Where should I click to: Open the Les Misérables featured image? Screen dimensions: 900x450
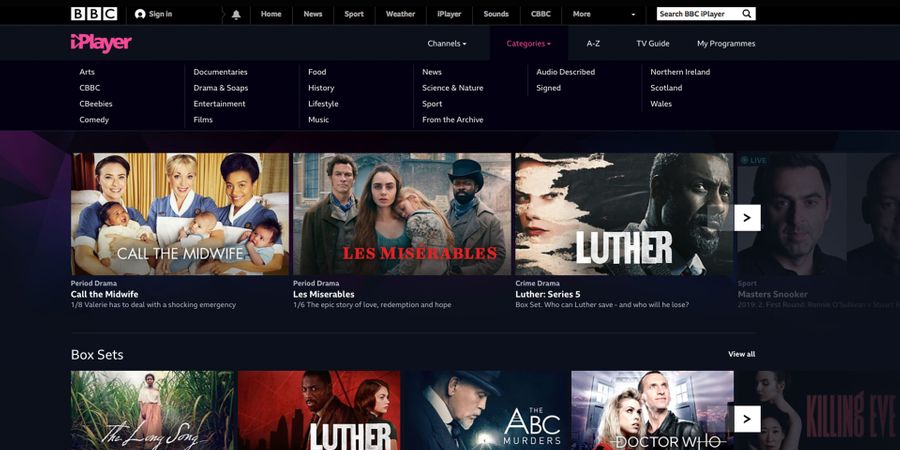click(x=402, y=214)
